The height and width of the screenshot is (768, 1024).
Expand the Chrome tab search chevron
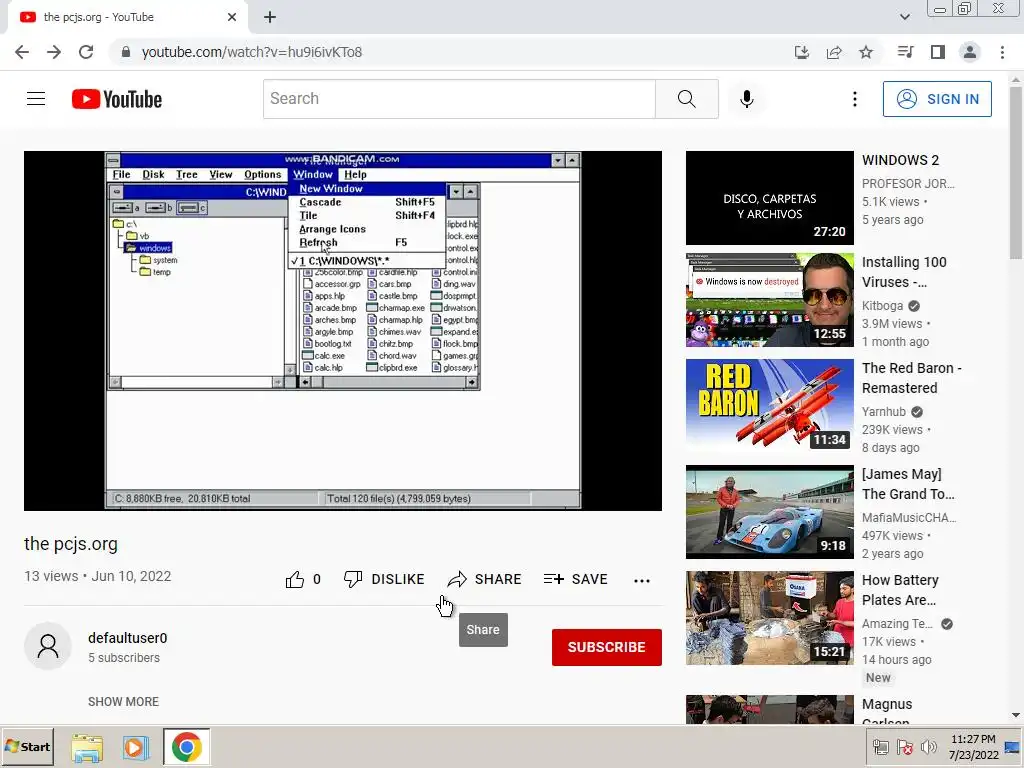904,17
